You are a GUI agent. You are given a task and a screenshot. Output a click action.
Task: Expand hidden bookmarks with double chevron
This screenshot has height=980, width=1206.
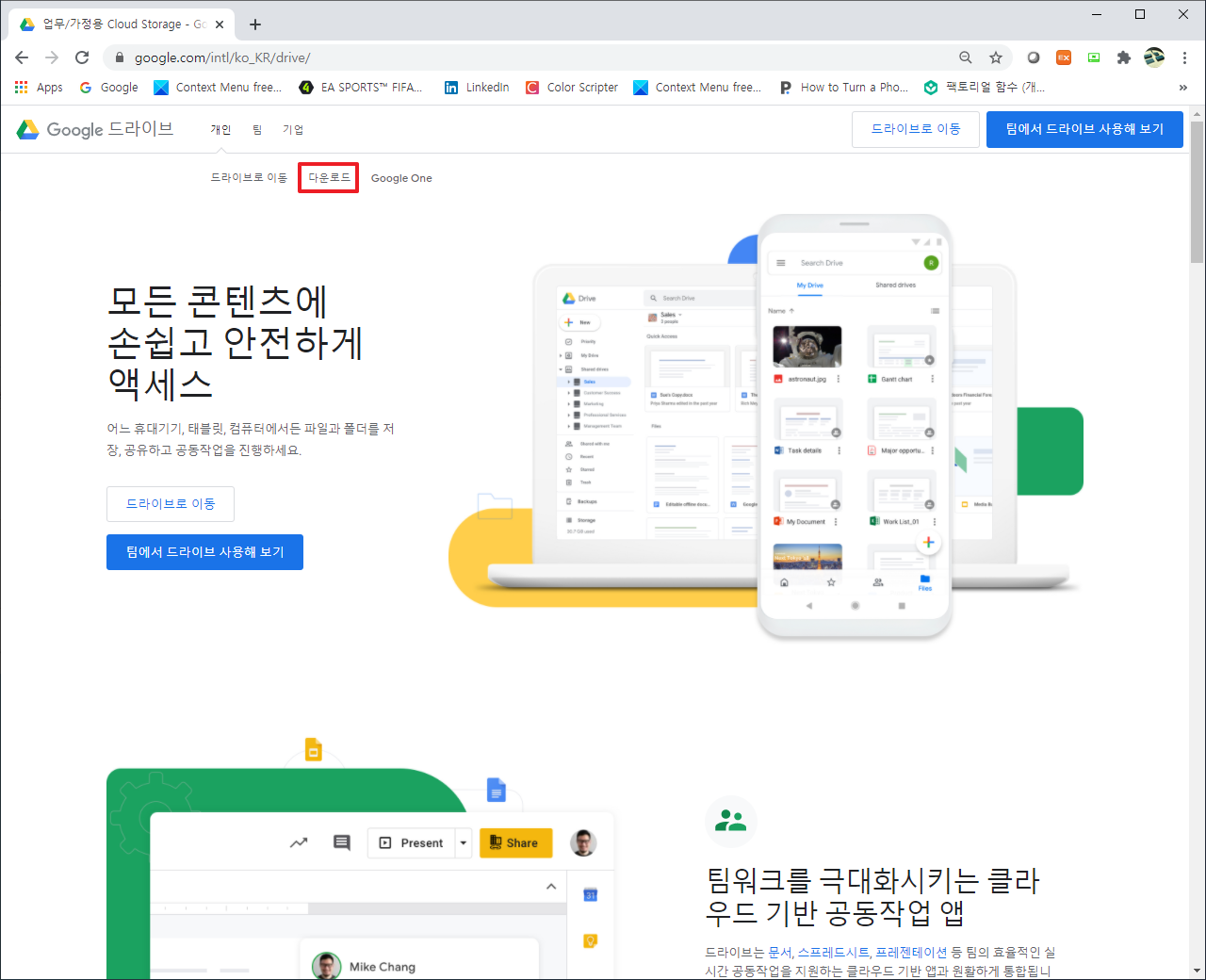pyautogui.click(x=1183, y=88)
